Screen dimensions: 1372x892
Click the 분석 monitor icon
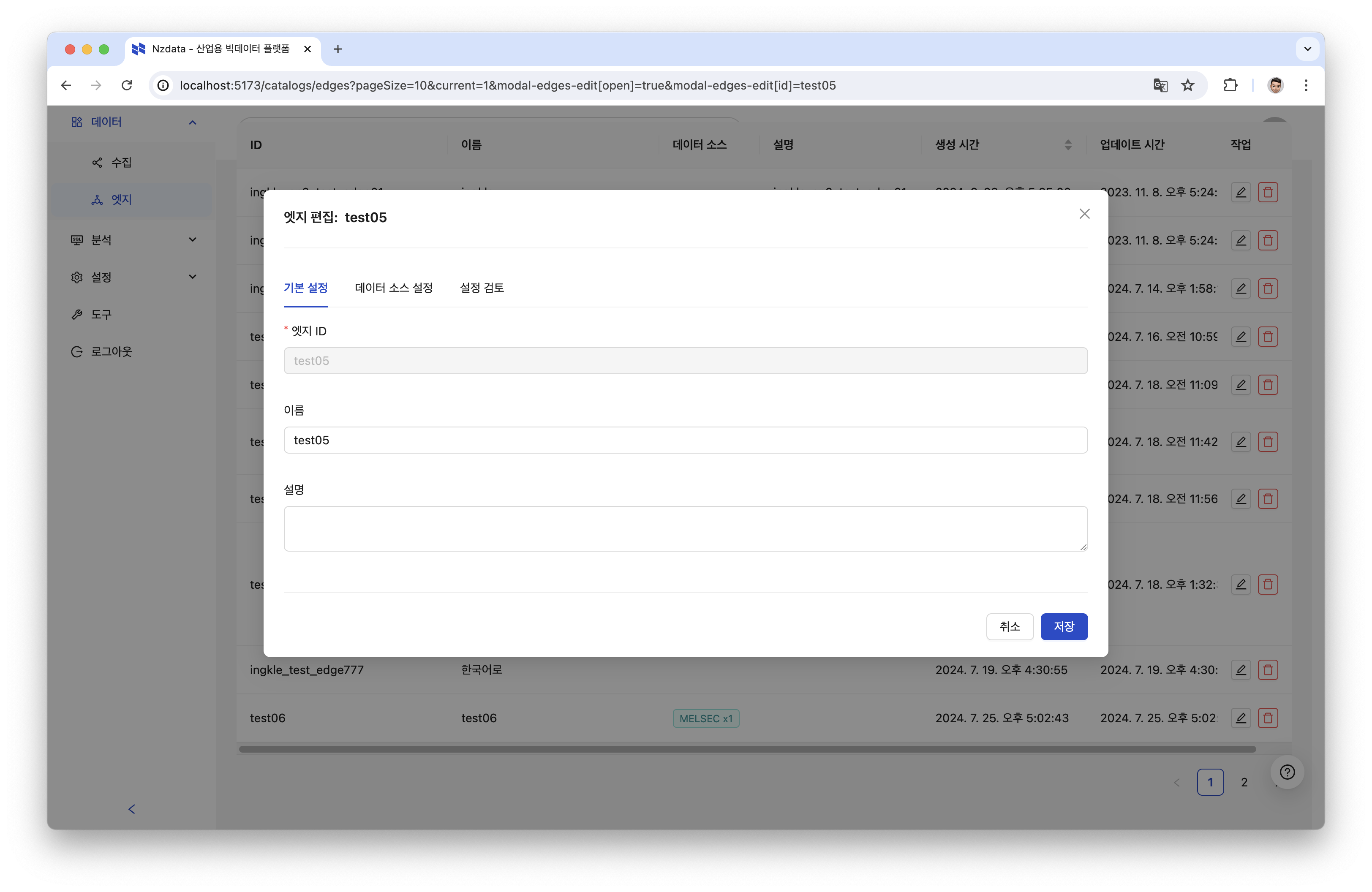tap(77, 240)
